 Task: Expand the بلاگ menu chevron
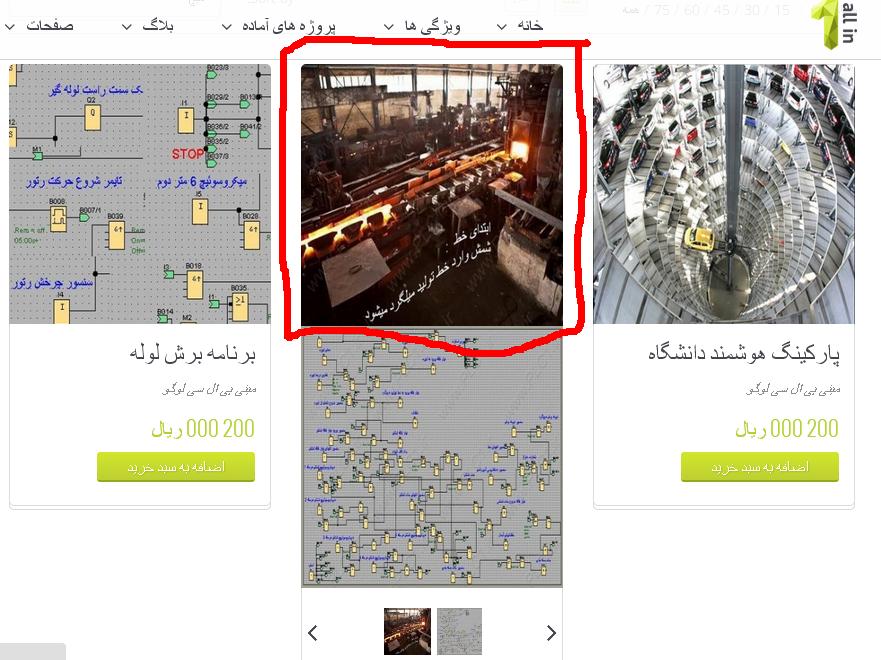(x=127, y=26)
